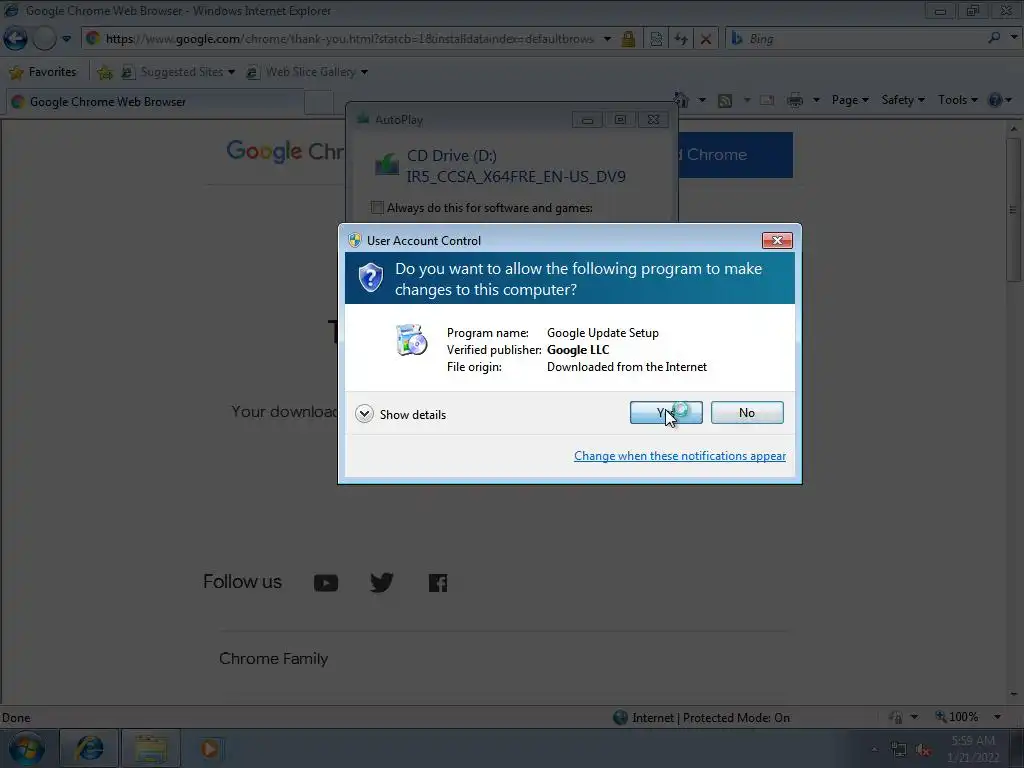Click the Internet Explorer forward button

point(44,39)
